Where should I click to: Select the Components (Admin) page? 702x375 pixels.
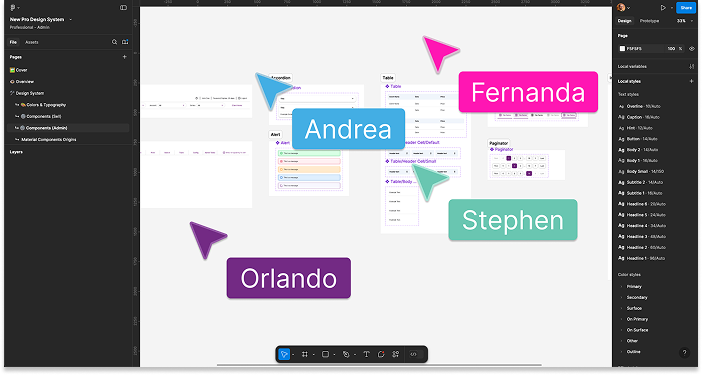point(68,128)
